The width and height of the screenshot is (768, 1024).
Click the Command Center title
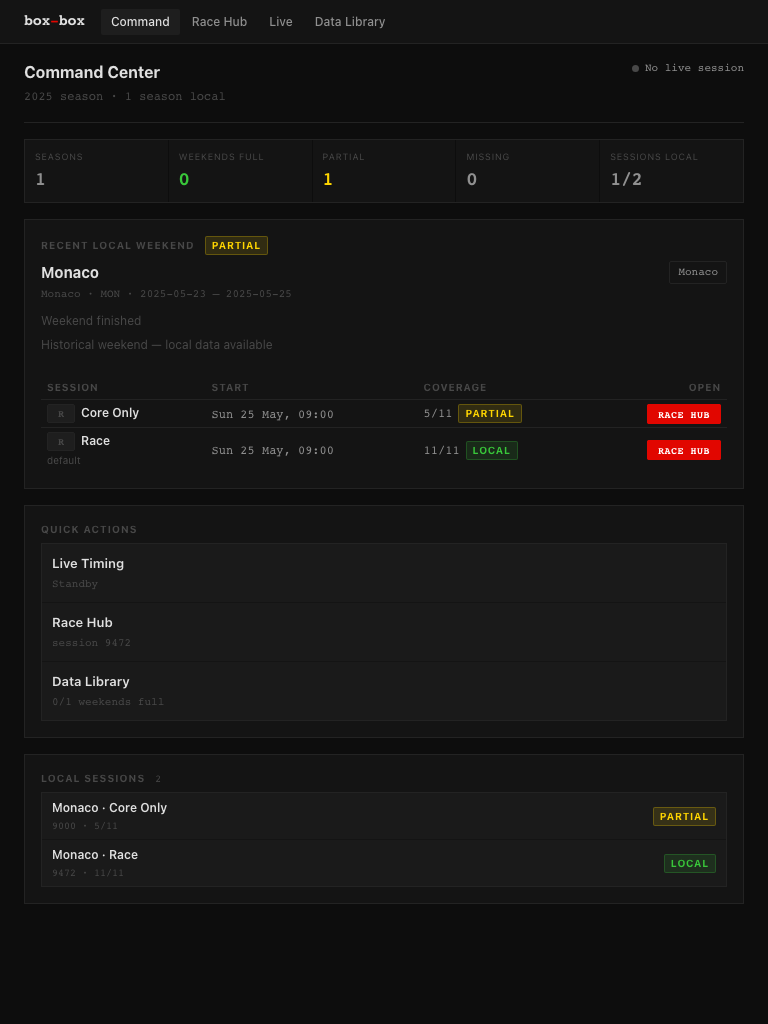(92, 72)
